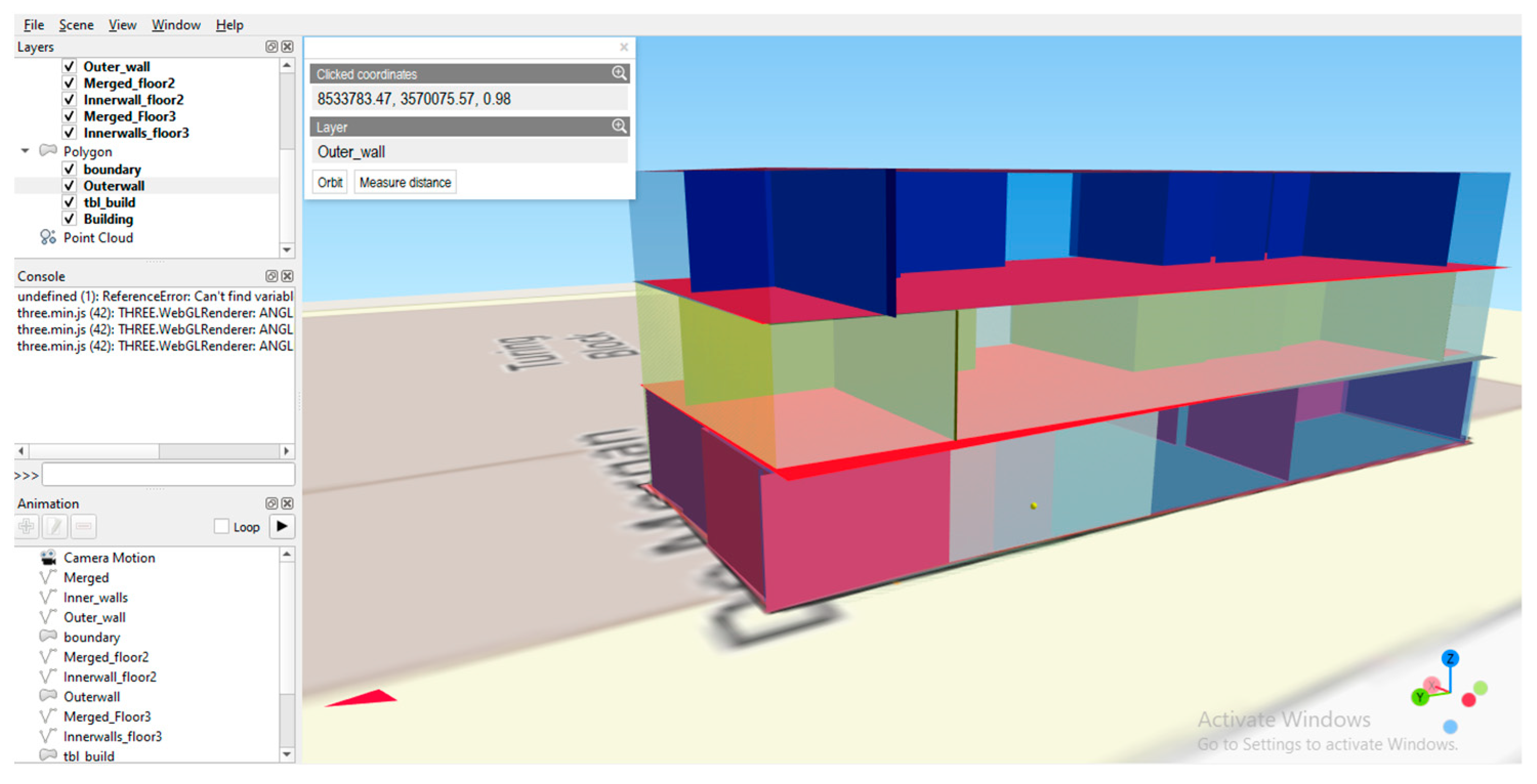Float the Console panel using undock icon
The width and height of the screenshot is (1537, 784).
click(271, 276)
